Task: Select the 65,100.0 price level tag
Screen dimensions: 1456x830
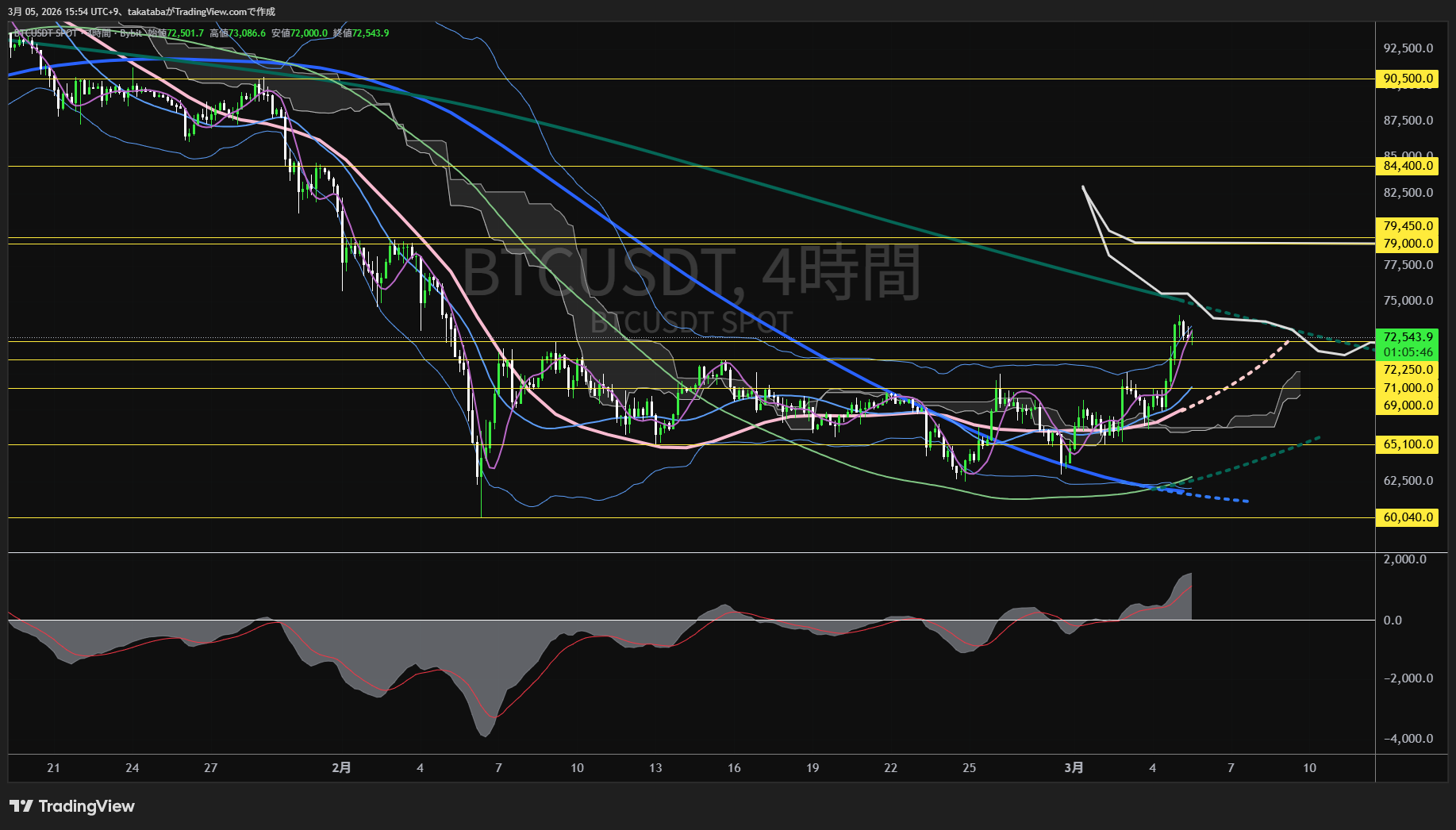Action: [1408, 444]
